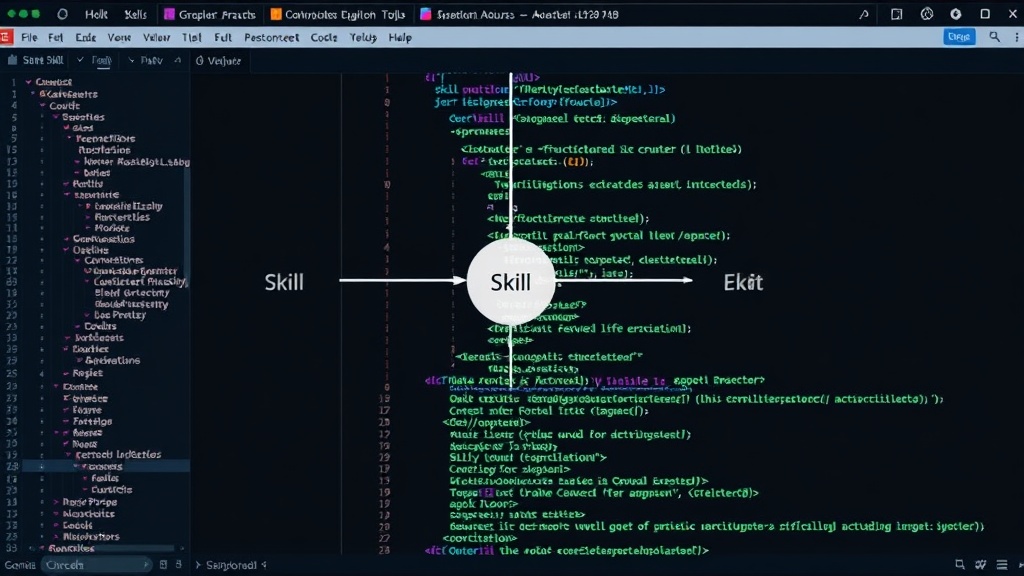Click the outlined round icon in the title bar
1024x576 pixels.
tap(927, 14)
